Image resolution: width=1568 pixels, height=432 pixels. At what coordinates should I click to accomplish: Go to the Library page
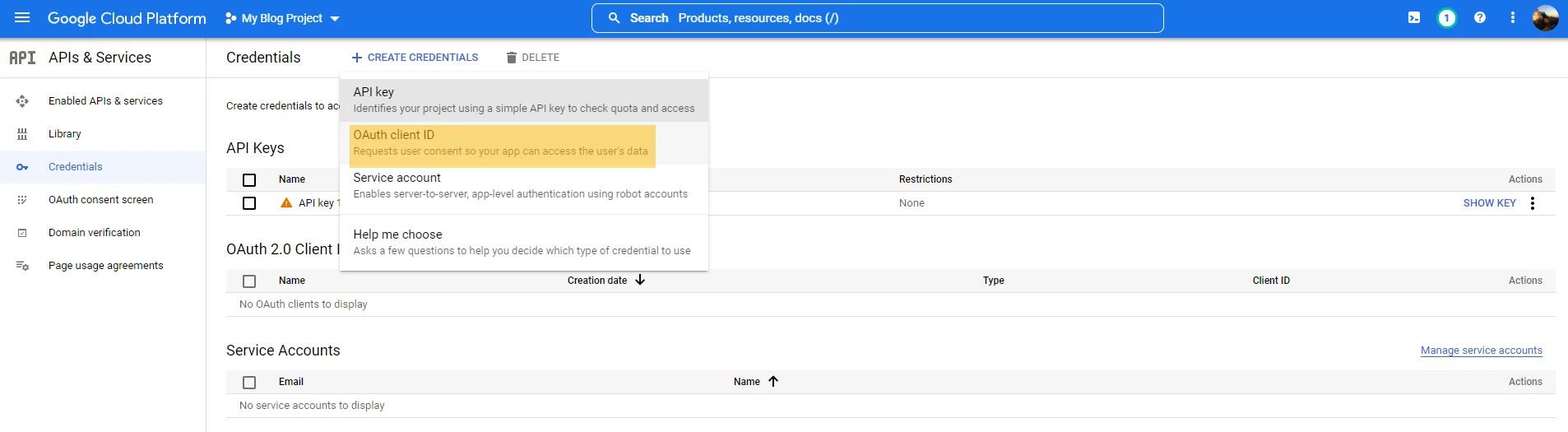(65, 133)
